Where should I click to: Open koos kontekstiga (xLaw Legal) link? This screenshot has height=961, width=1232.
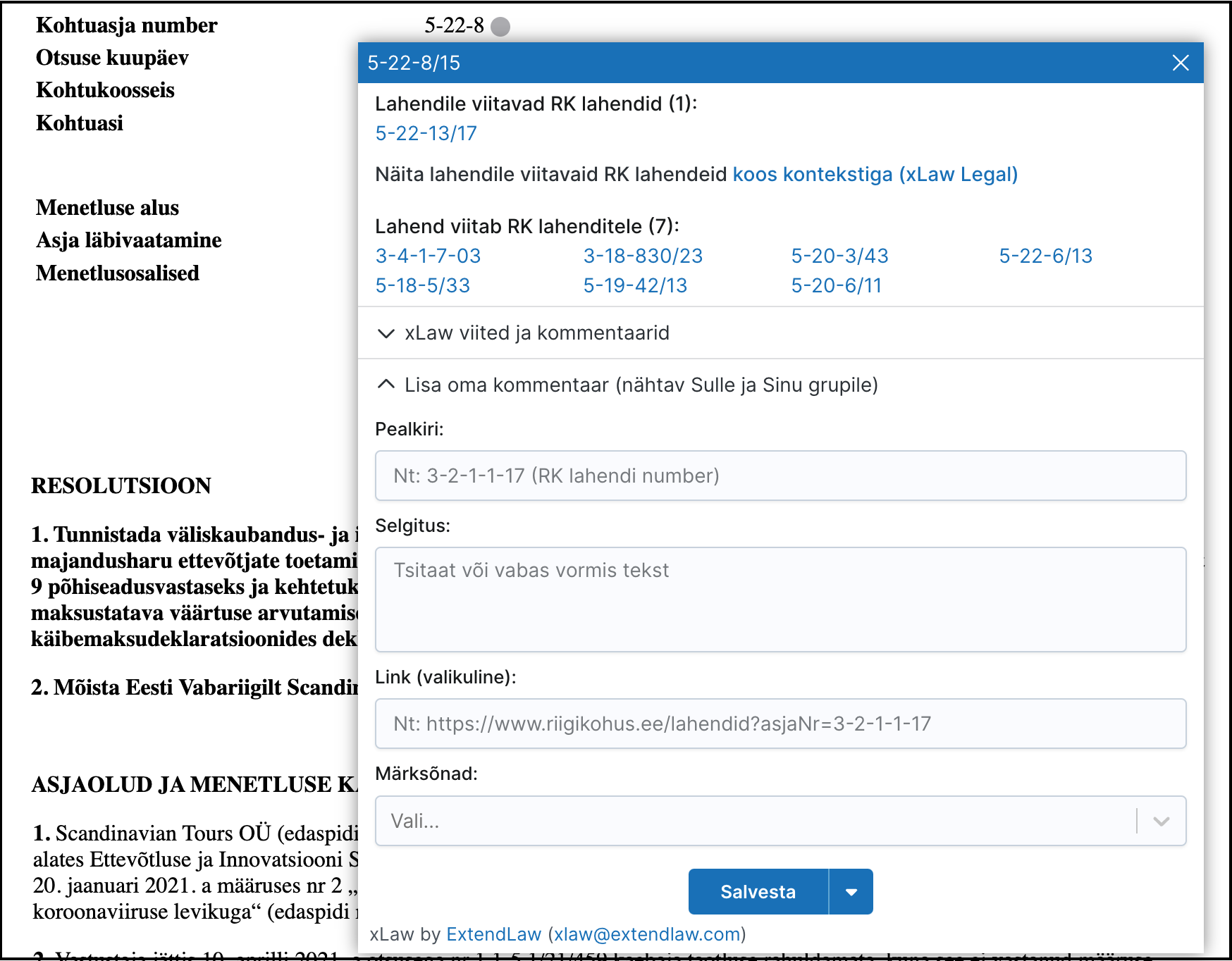click(x=875, y=174)
